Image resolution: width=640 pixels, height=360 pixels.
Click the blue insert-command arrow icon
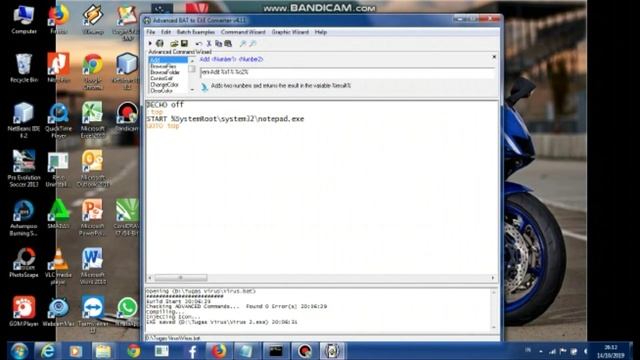pyautogui.click(x=204, y=87)
